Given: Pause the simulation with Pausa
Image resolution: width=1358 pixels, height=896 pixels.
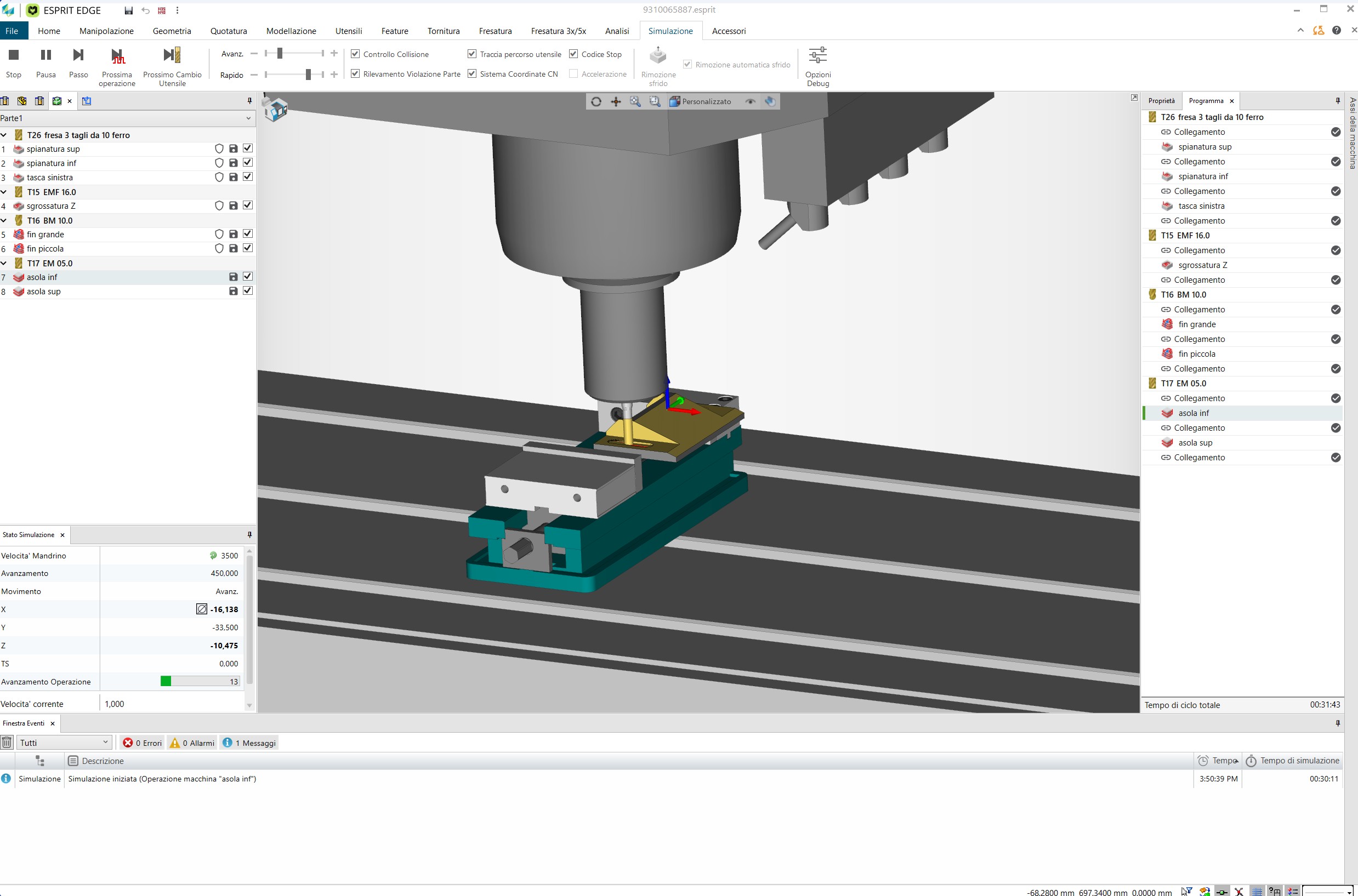Looking at the screenshot, I should click(46, 62).
